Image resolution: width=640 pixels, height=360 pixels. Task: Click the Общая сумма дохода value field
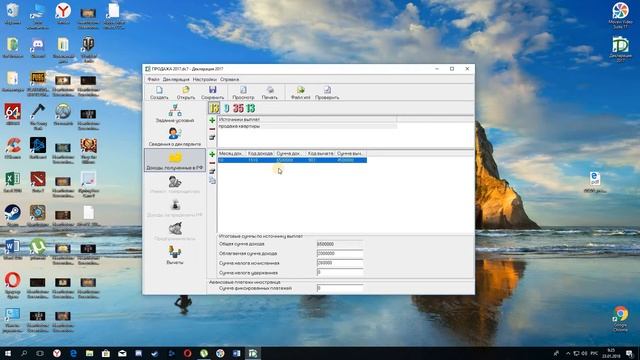(x=340, y=244)
